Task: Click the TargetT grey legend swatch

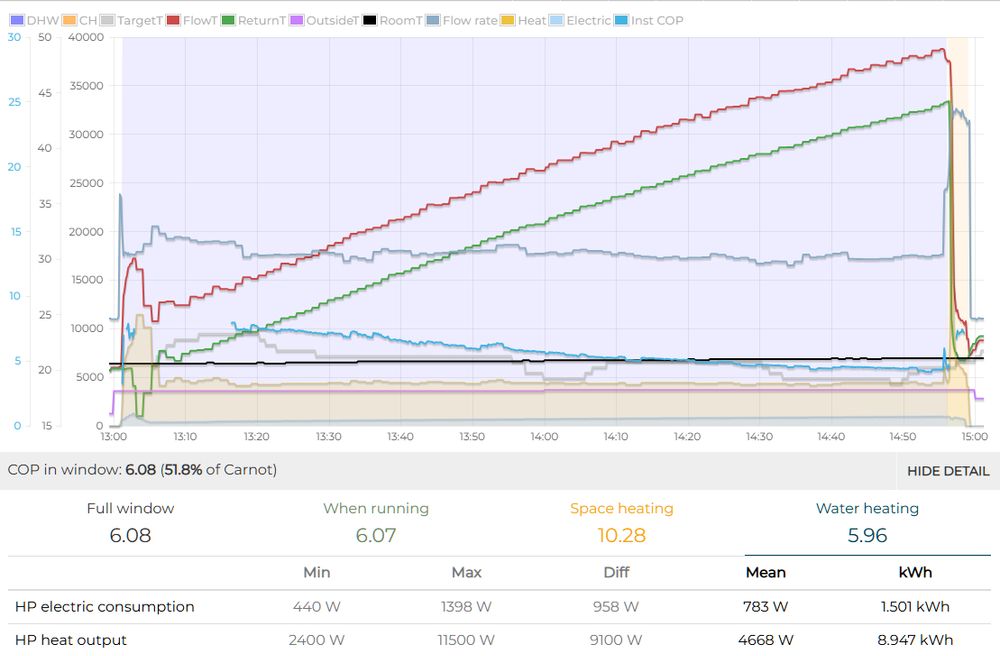Action: [x=107, y=20]
